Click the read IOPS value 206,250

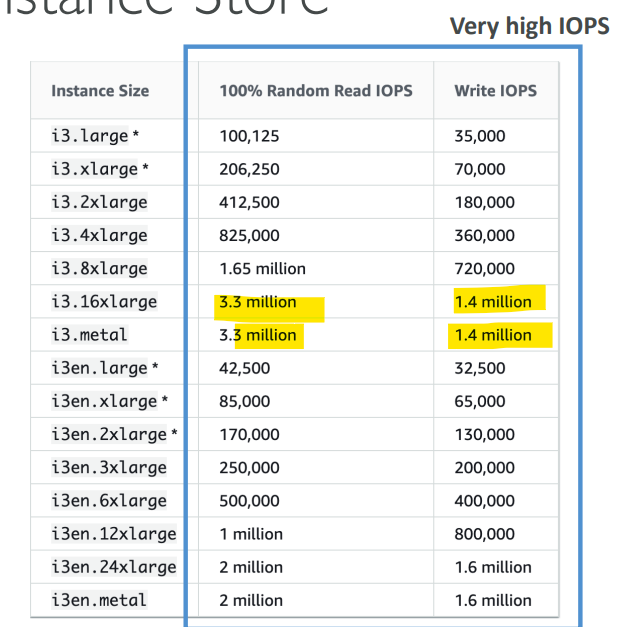(x=249, y=169)
